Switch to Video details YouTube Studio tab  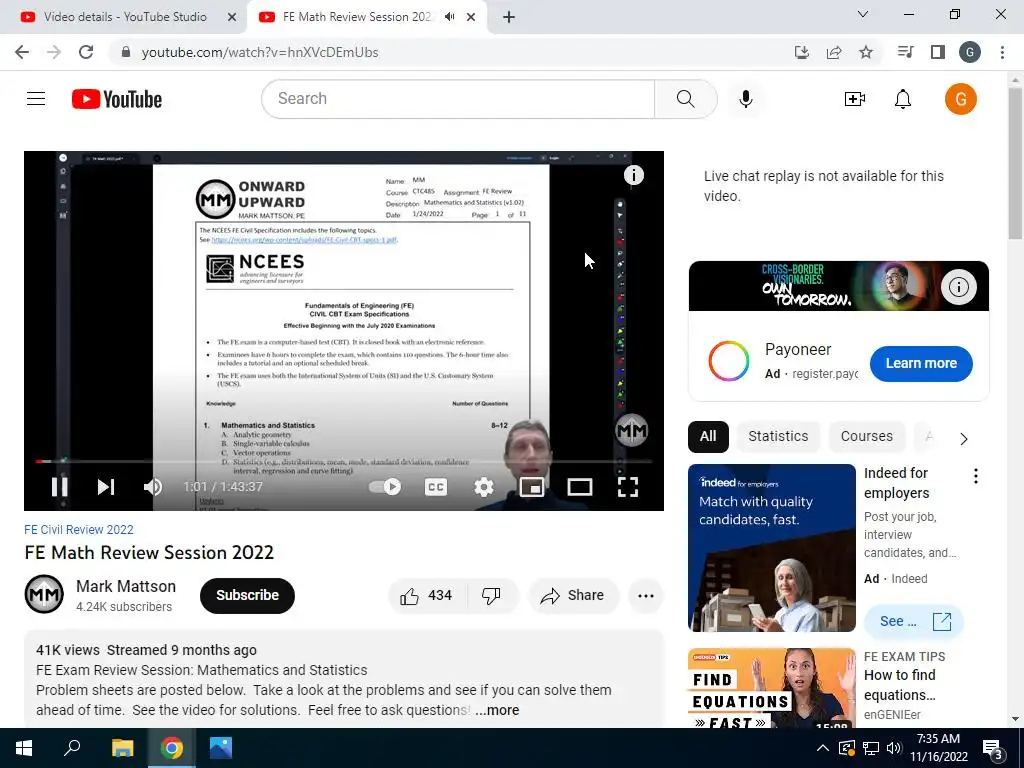(125, 17)
